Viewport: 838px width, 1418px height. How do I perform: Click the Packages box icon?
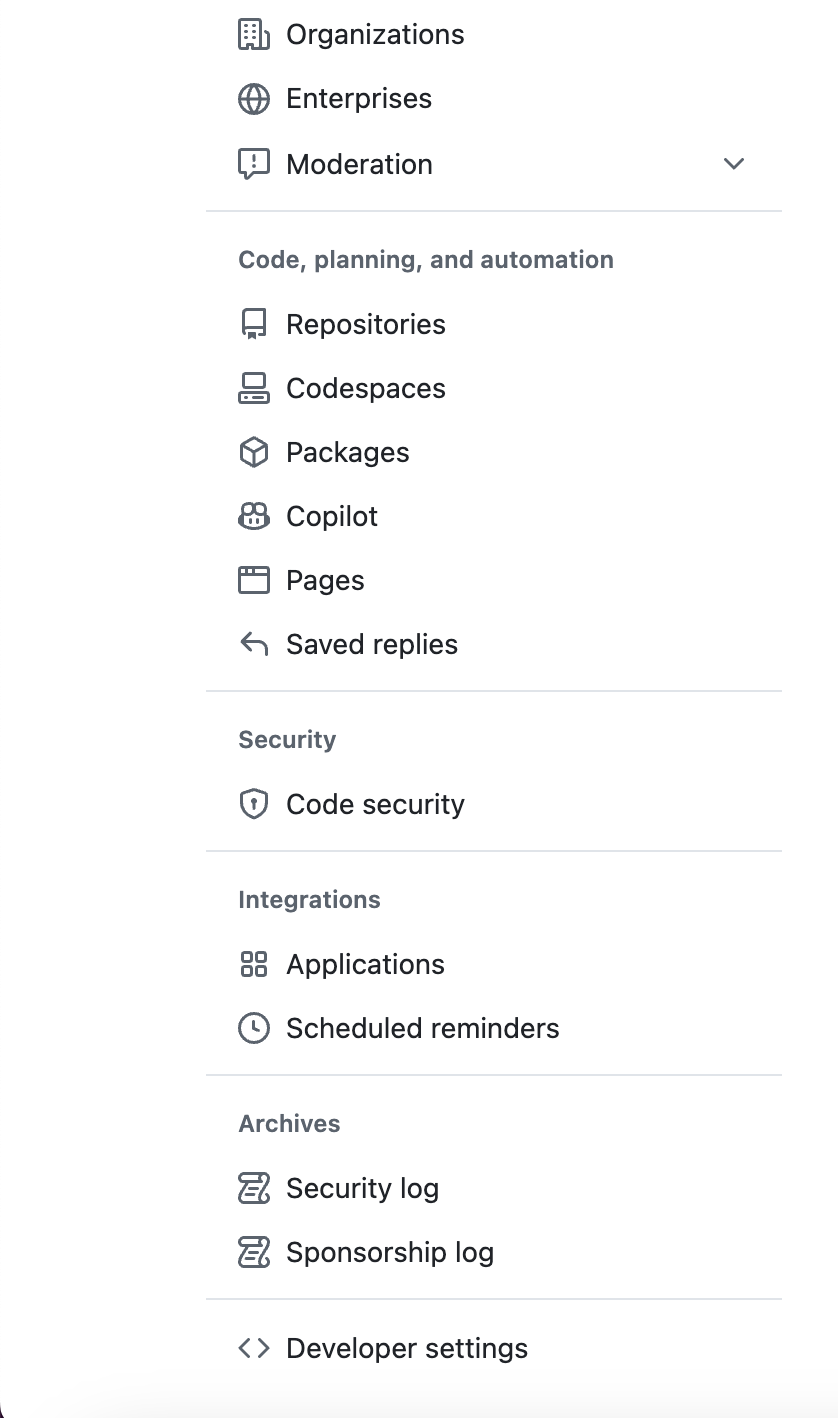254,452
